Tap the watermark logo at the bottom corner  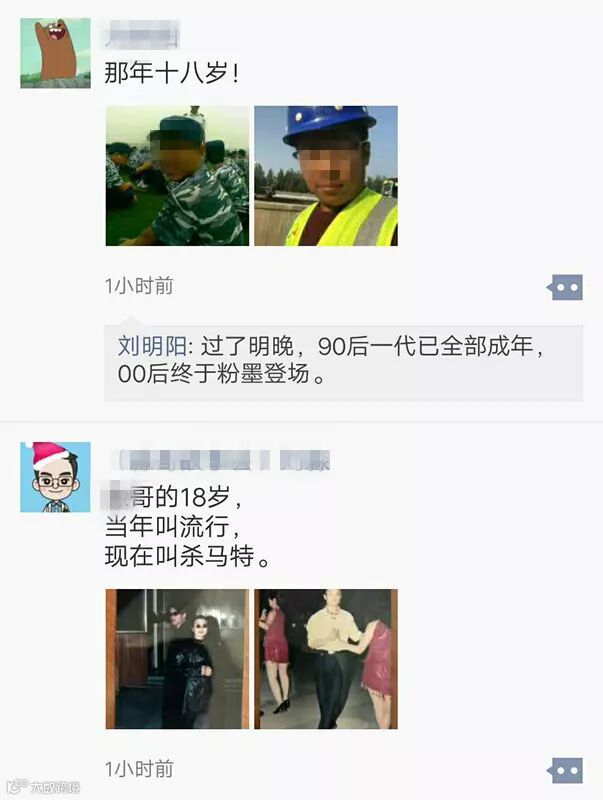(44, 786)
